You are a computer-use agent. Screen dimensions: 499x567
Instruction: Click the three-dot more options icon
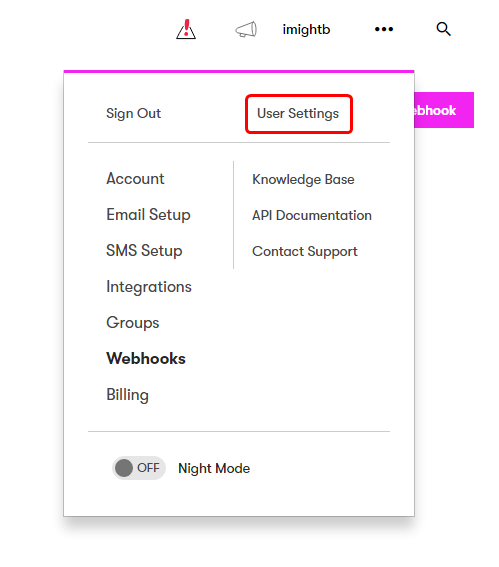[384, 29]
